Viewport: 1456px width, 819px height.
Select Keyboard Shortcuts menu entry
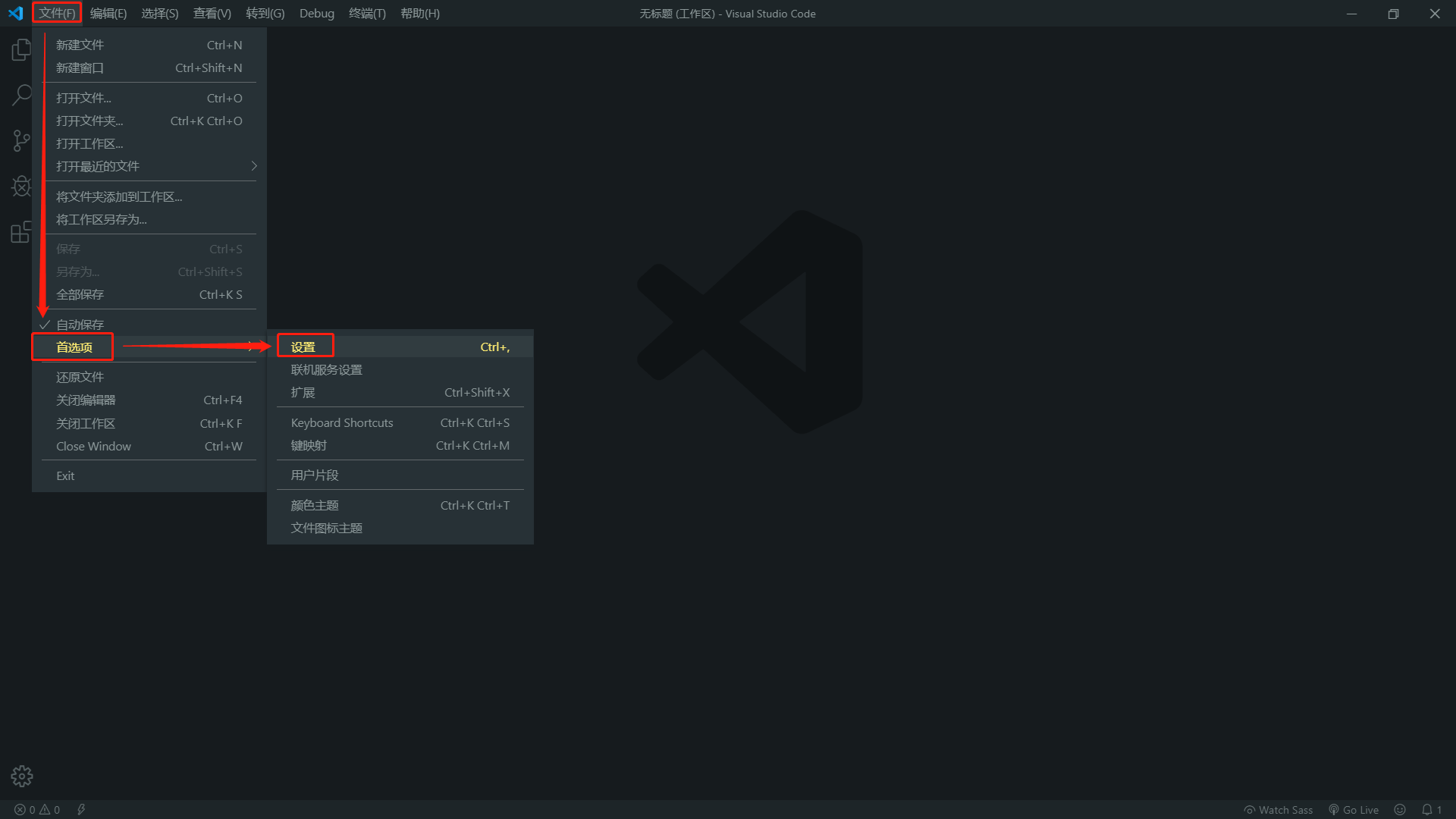(x=342, y=423)
